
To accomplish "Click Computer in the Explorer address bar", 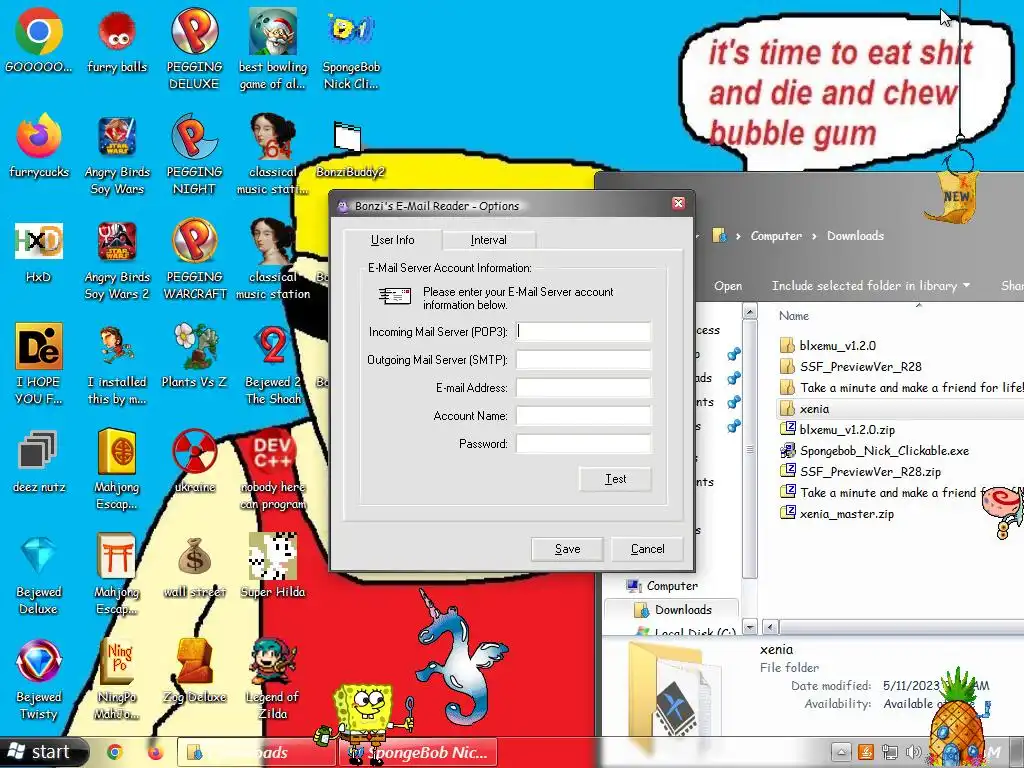I will click(776, 236).
